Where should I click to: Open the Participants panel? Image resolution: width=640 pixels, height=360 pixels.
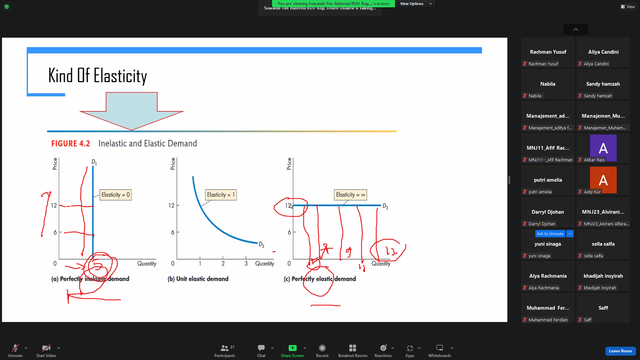pyautogui.click(x=225, y=350)
